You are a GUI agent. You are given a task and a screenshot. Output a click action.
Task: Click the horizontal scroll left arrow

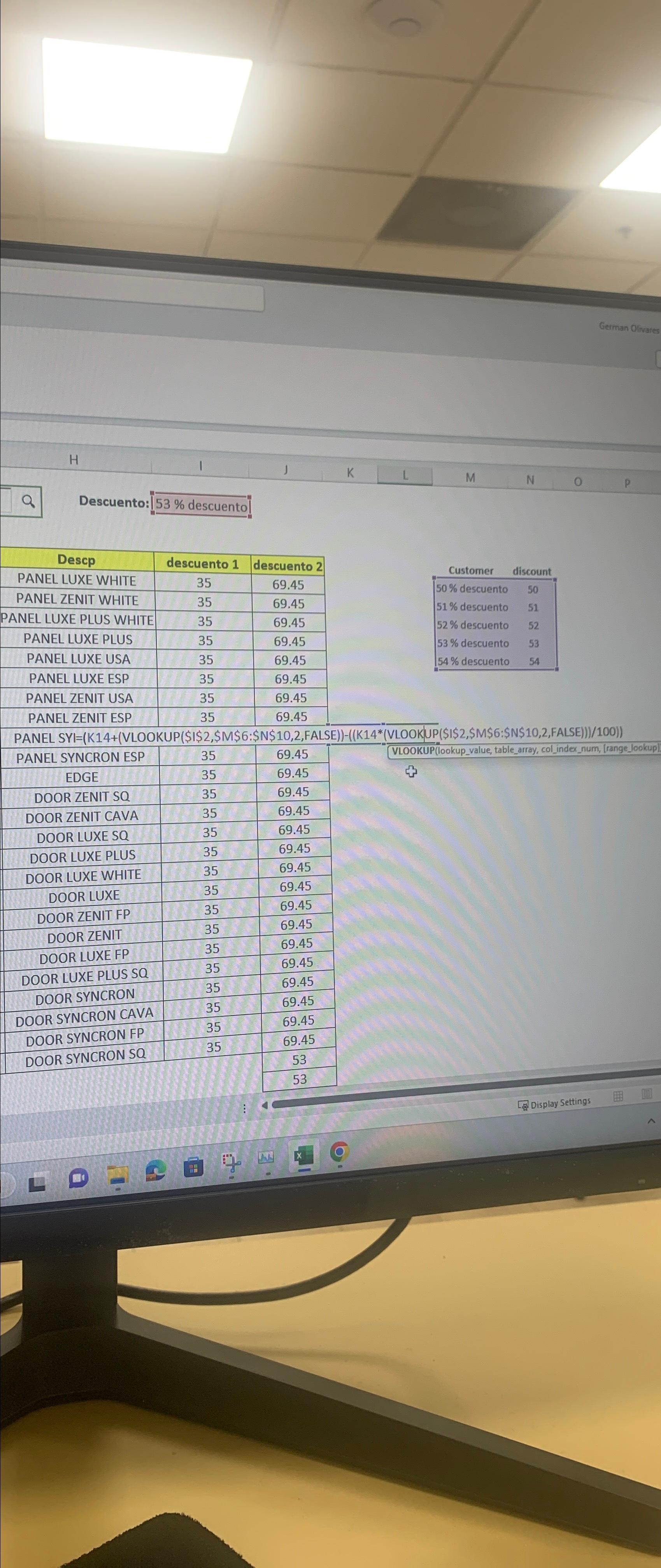[x=265, y=1105]
